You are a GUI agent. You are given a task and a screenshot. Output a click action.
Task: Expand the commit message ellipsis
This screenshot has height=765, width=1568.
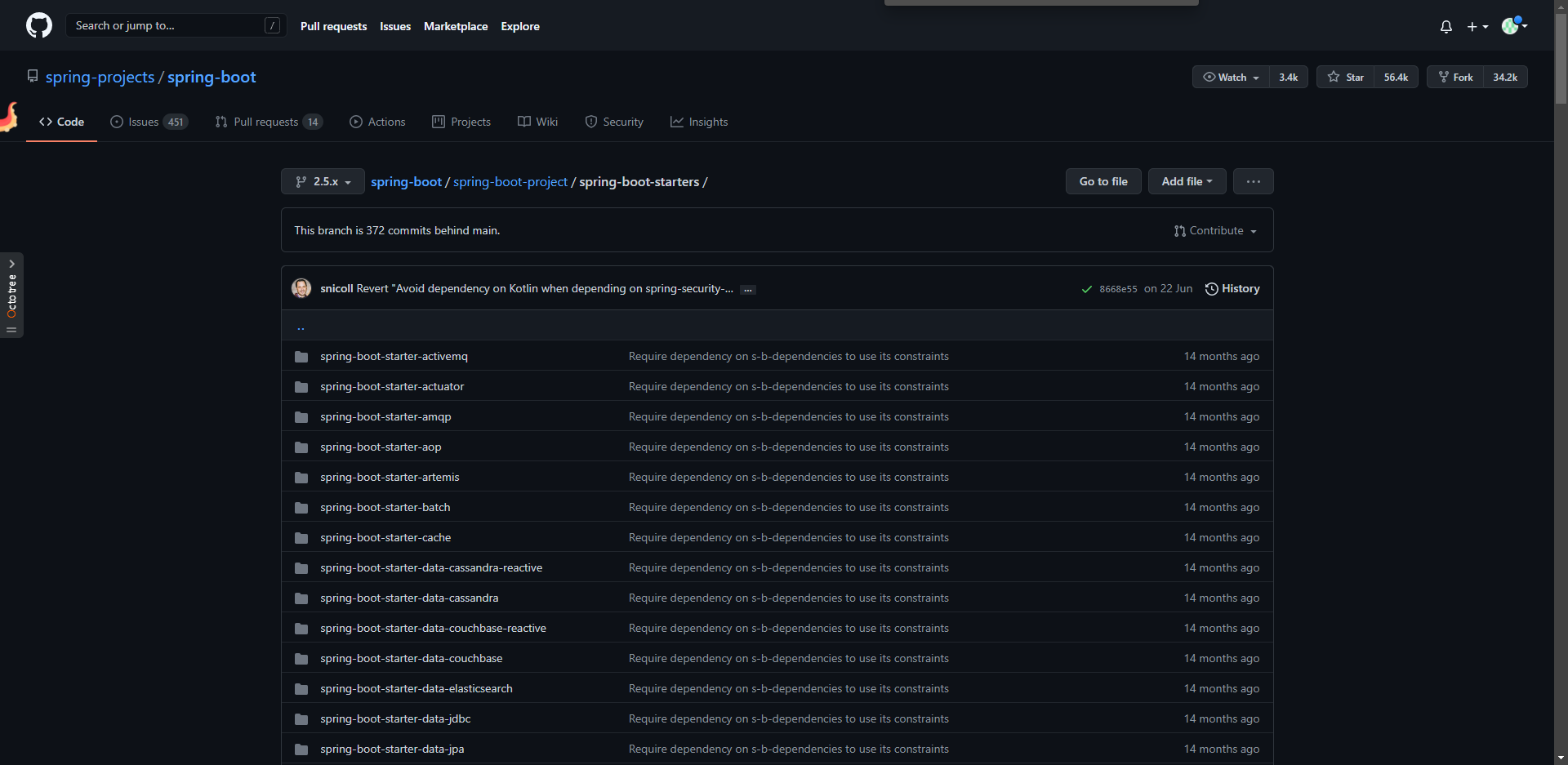coord(747,290)
